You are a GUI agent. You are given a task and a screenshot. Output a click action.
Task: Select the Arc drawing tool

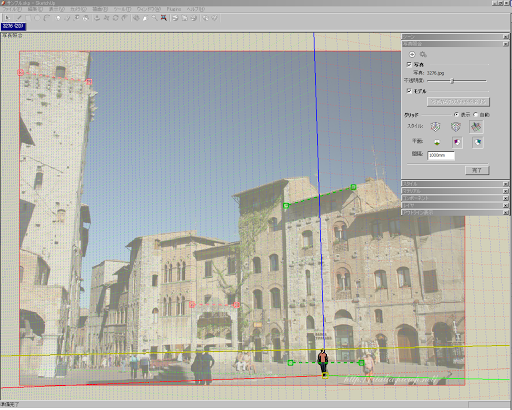(47, 18)
